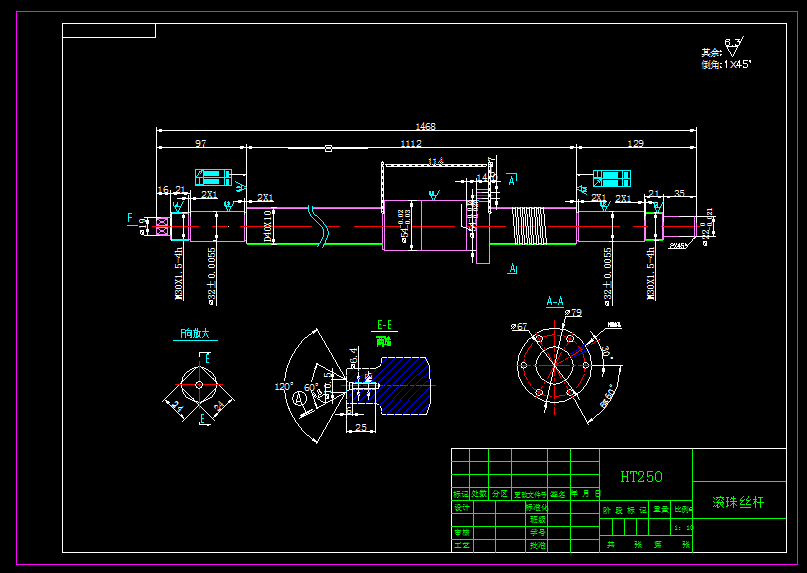Screen dimensions: 807x573
Task: Click the "工艺" title block cell
Action: (462, 545)
